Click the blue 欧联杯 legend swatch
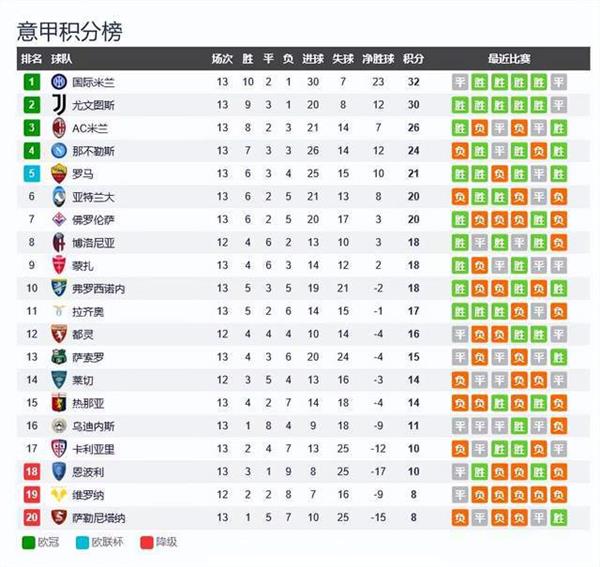Screen dimensions: 600x567 (83, 542)
